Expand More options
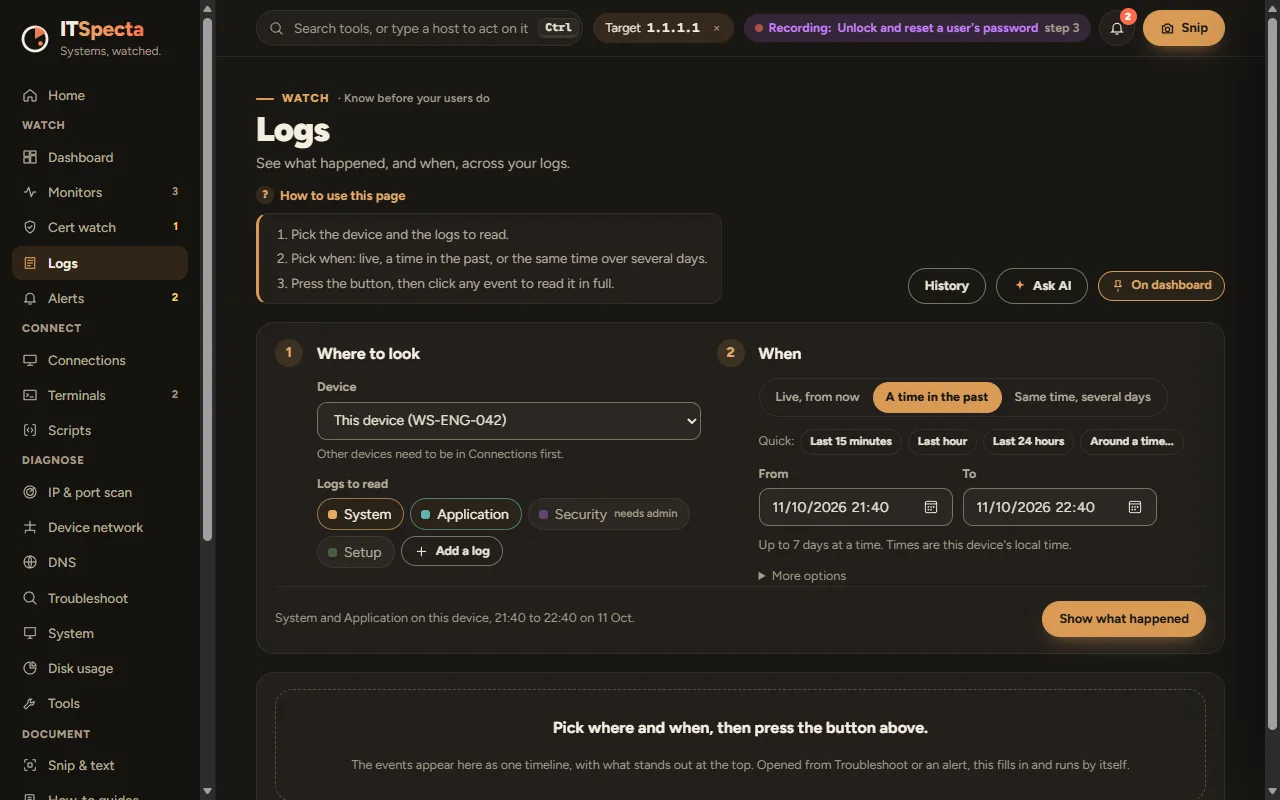 [x=802, y=576]
